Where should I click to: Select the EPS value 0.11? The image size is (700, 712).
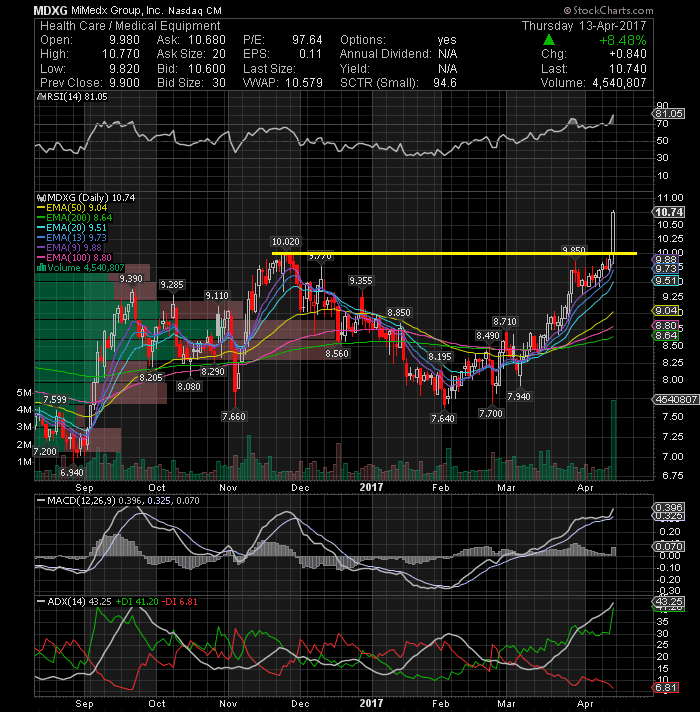tap(311, 54)
